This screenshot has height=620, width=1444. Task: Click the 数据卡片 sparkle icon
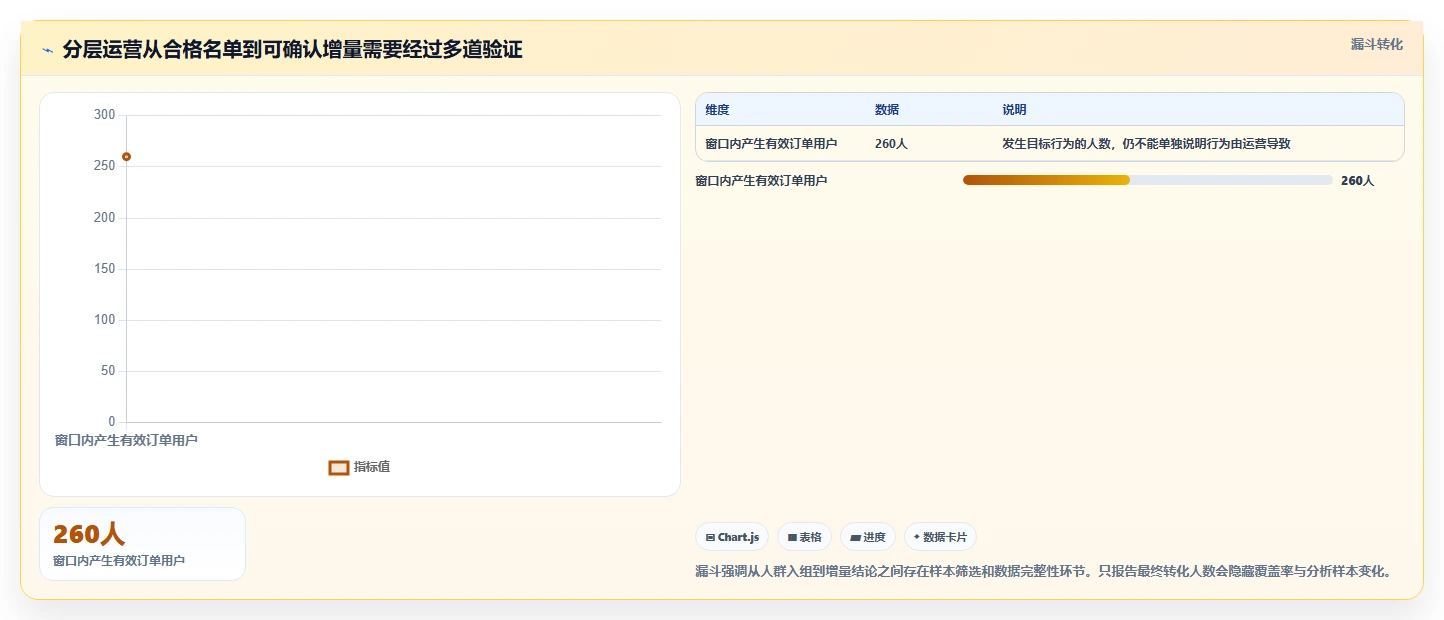pos(917,537)
